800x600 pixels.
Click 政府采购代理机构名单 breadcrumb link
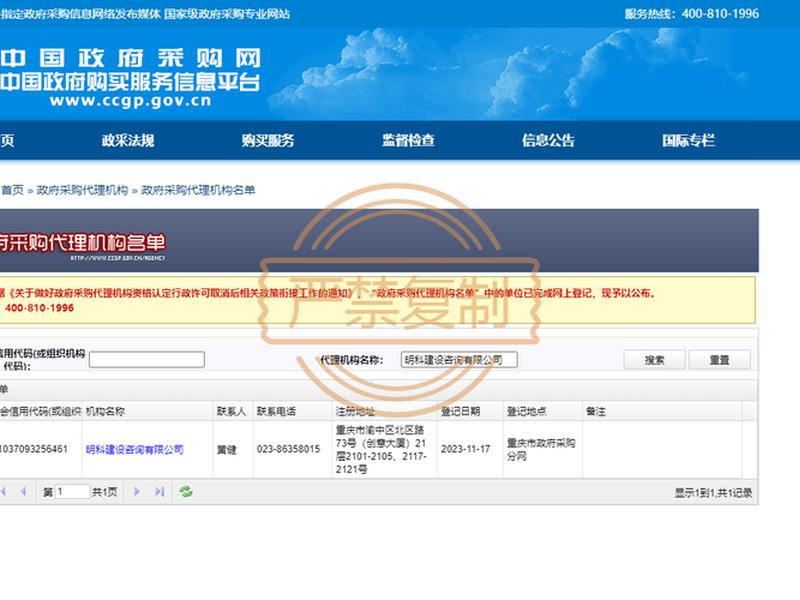[198, 190]
